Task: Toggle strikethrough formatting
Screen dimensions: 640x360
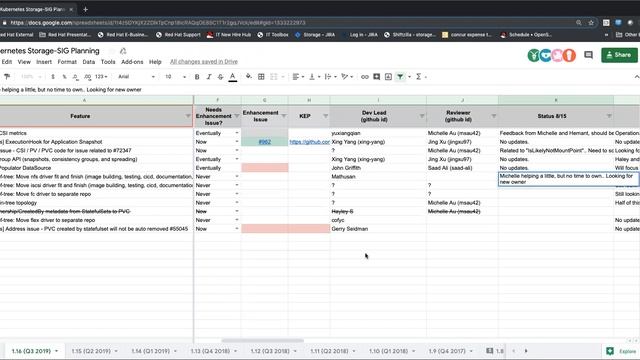Action: coord(220,77)
